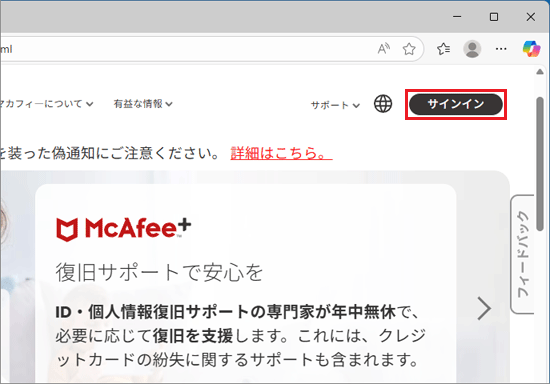Click the globe language selector icon
550x384 pixels.
383,104
